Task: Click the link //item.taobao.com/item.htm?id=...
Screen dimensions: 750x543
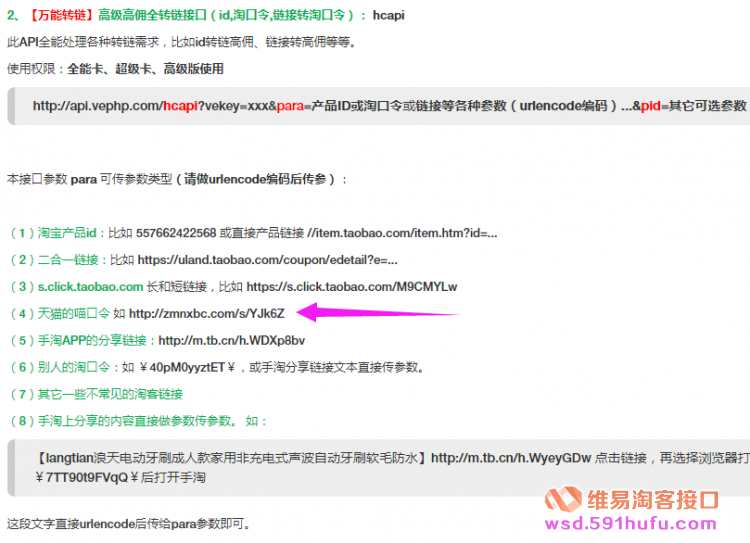Action: [402, 233]
